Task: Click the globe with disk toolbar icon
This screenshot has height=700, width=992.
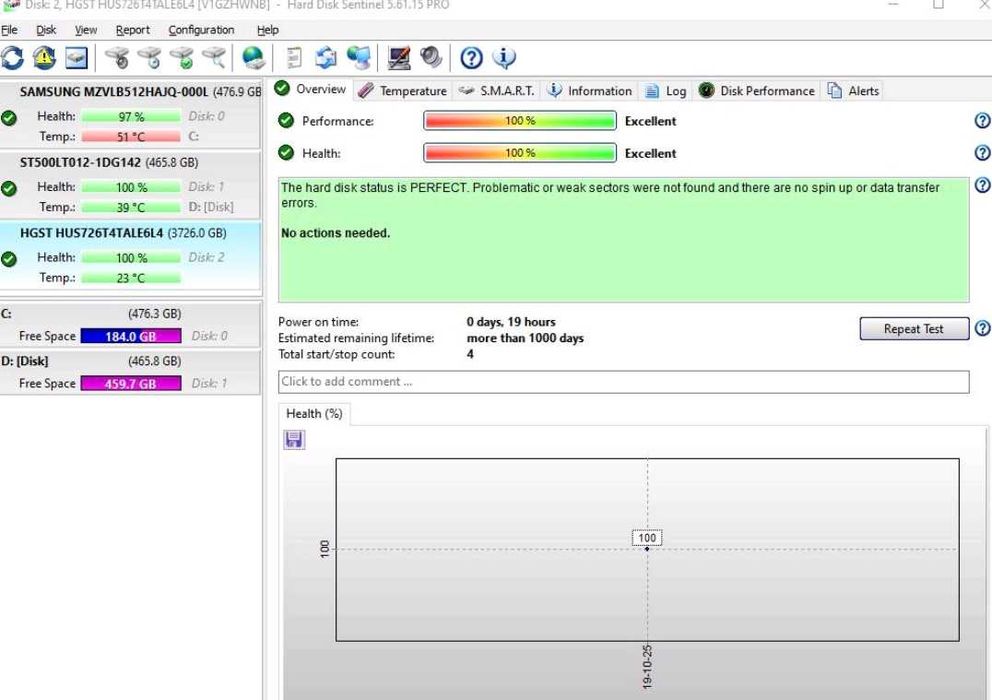Action: coord(254,58)
